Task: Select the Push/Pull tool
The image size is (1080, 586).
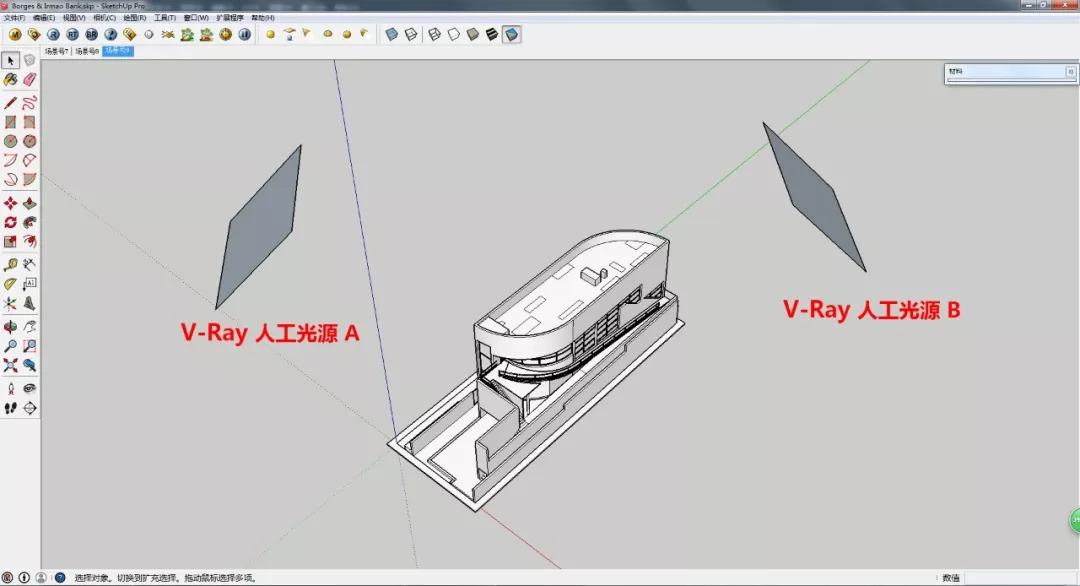Action: (30, 203)
